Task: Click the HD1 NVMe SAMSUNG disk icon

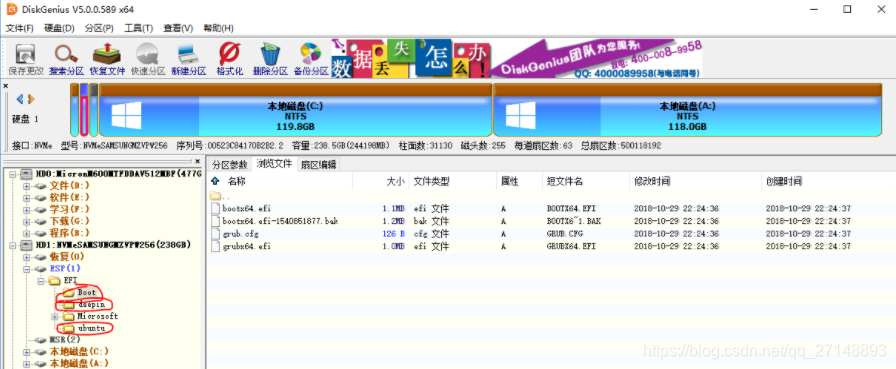Action: click(x=26, y=244)
